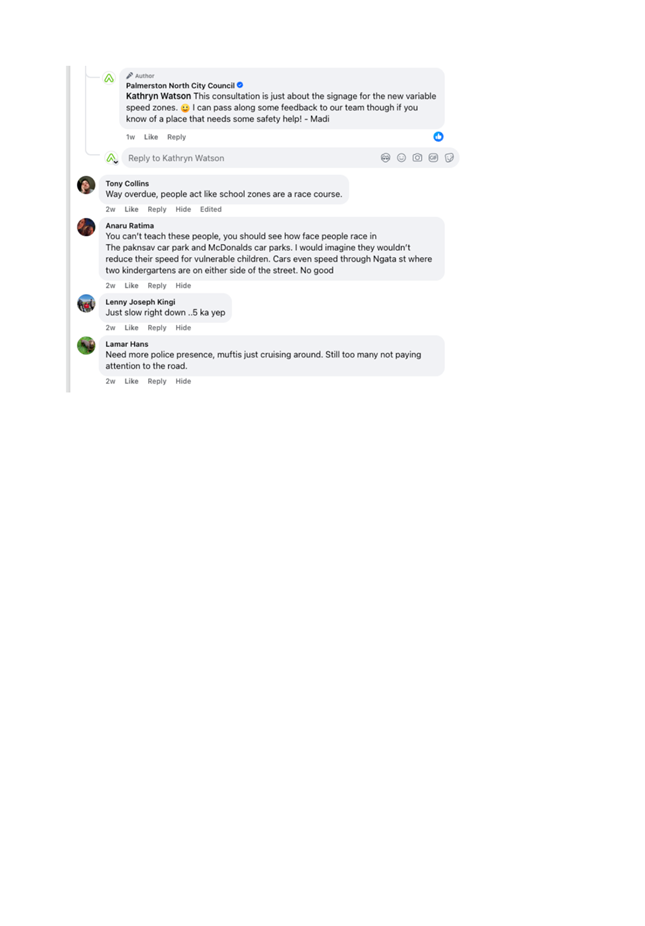The width and height of the screenshot is (645, 926).
Task: Open Anaru Ratima's profile picture
Action: coord(86,227)
